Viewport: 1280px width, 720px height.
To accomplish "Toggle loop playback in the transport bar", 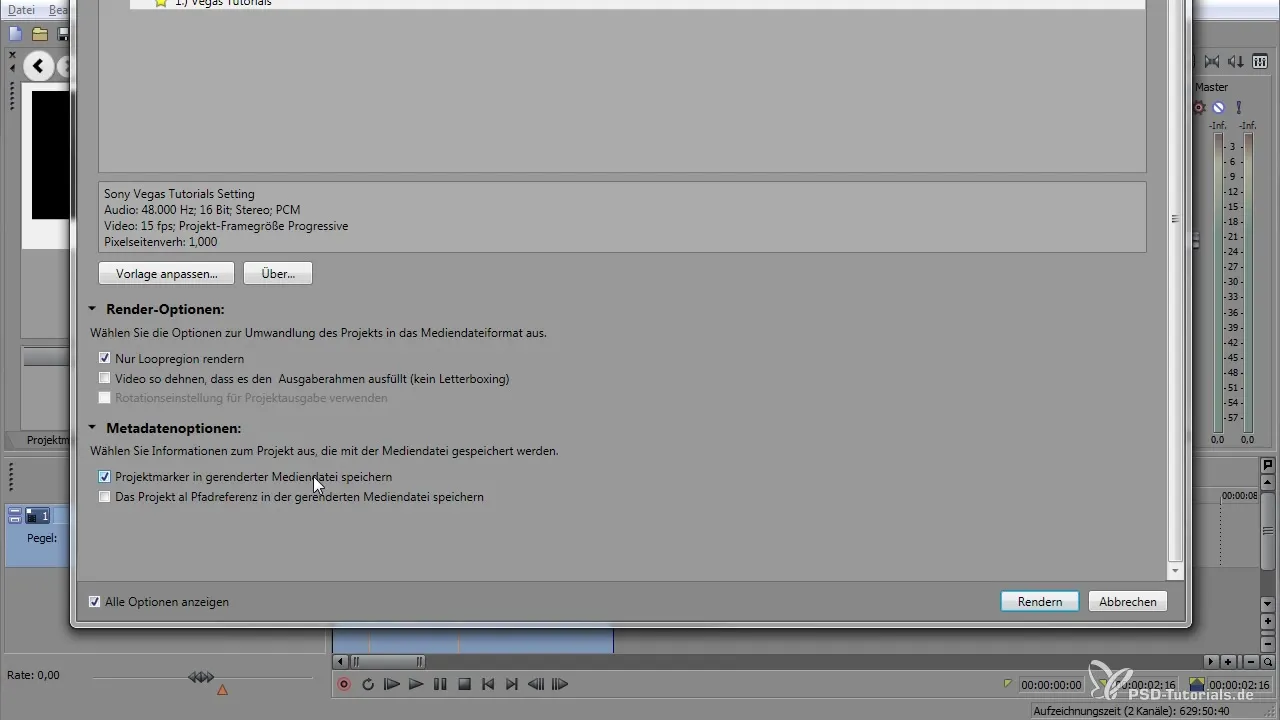I will coord(368,684).
